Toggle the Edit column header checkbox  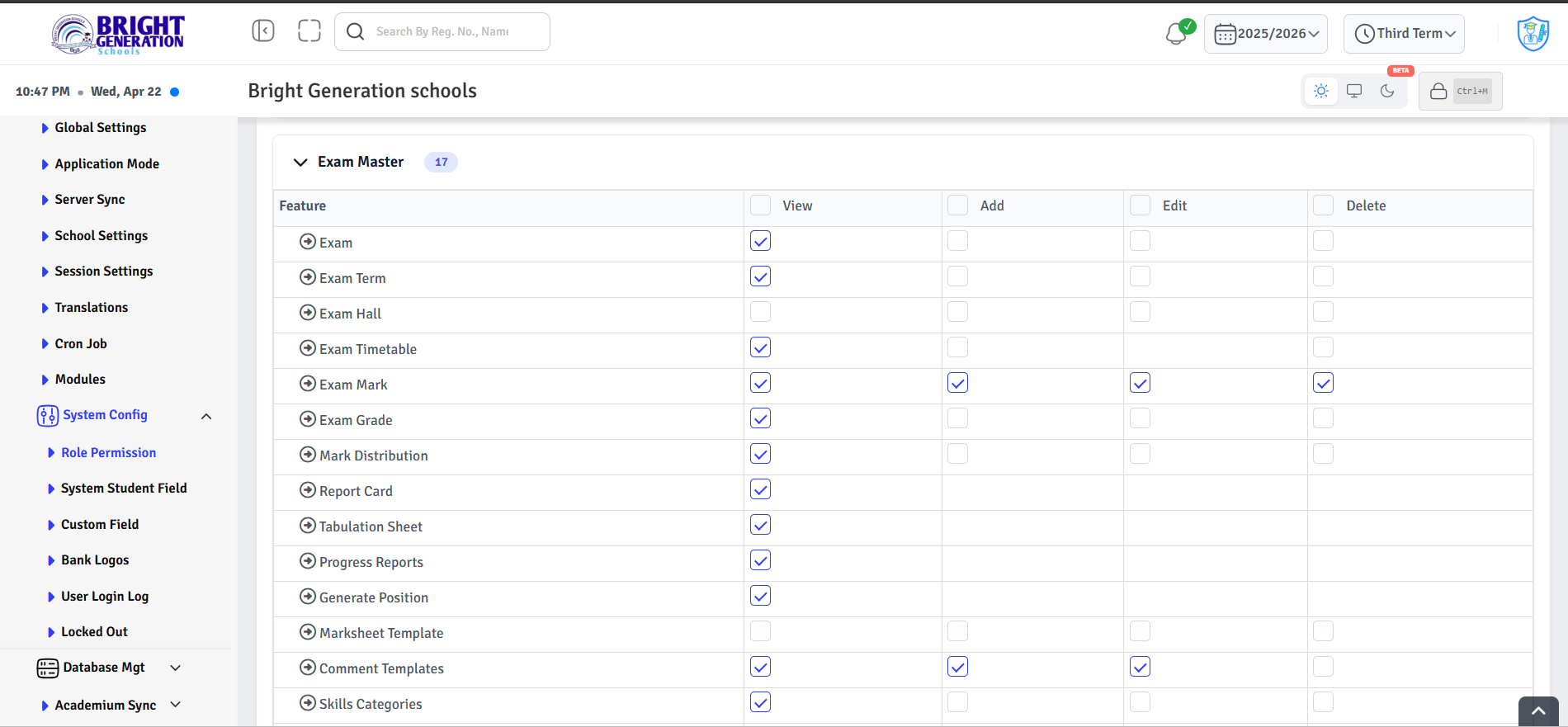pos(1140,205)
